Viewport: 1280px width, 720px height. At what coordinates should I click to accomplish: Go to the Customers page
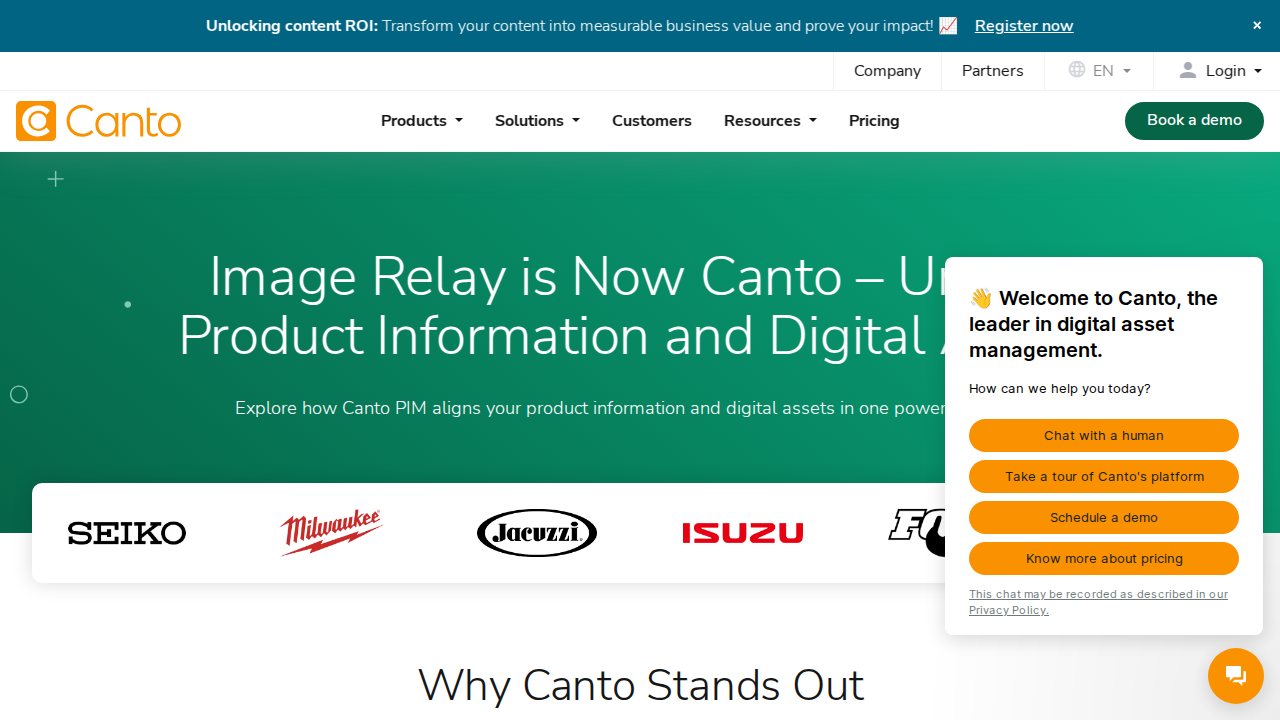point(652,121)
